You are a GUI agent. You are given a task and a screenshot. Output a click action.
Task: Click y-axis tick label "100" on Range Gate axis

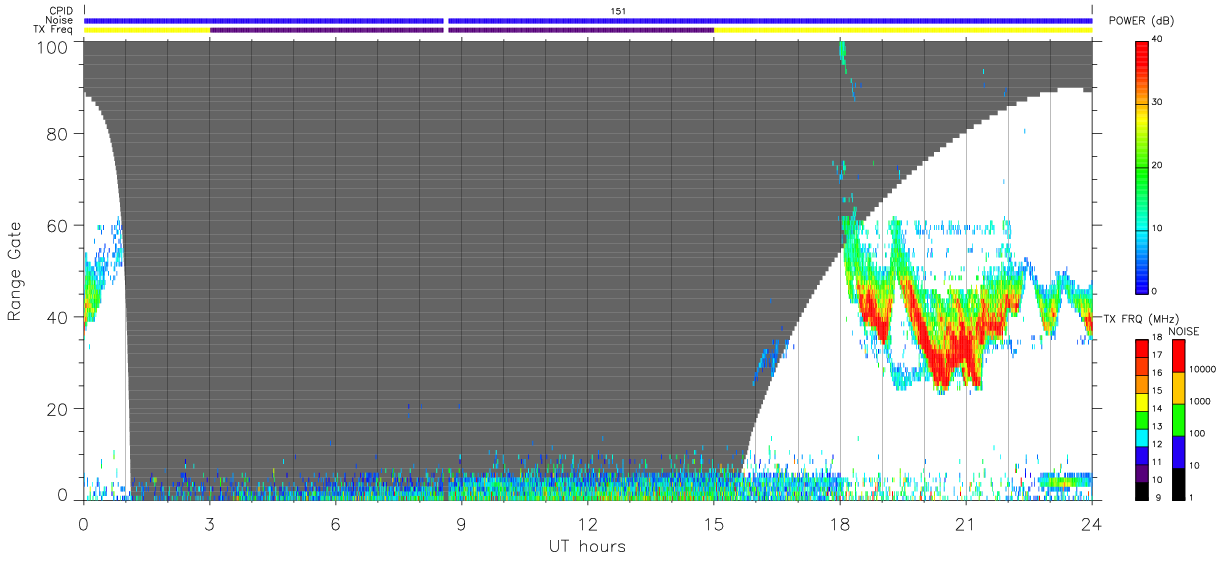(x=54, y=47)
